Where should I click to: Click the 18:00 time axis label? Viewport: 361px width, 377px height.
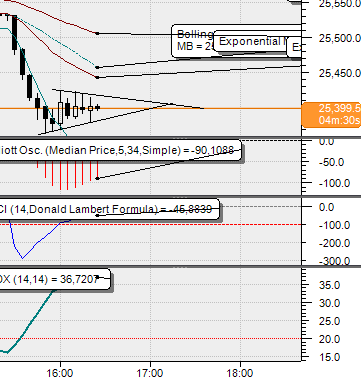click(241, 372)
